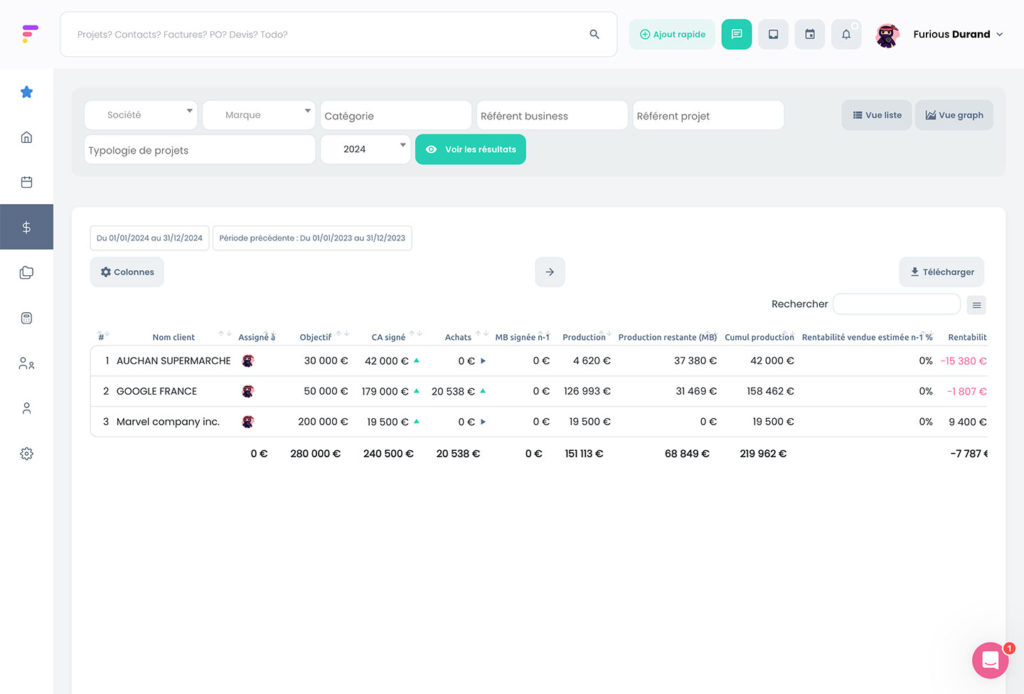The image size is (1024, 694).
Task: Open the Colonnes settings button
Action: [127, 272]
